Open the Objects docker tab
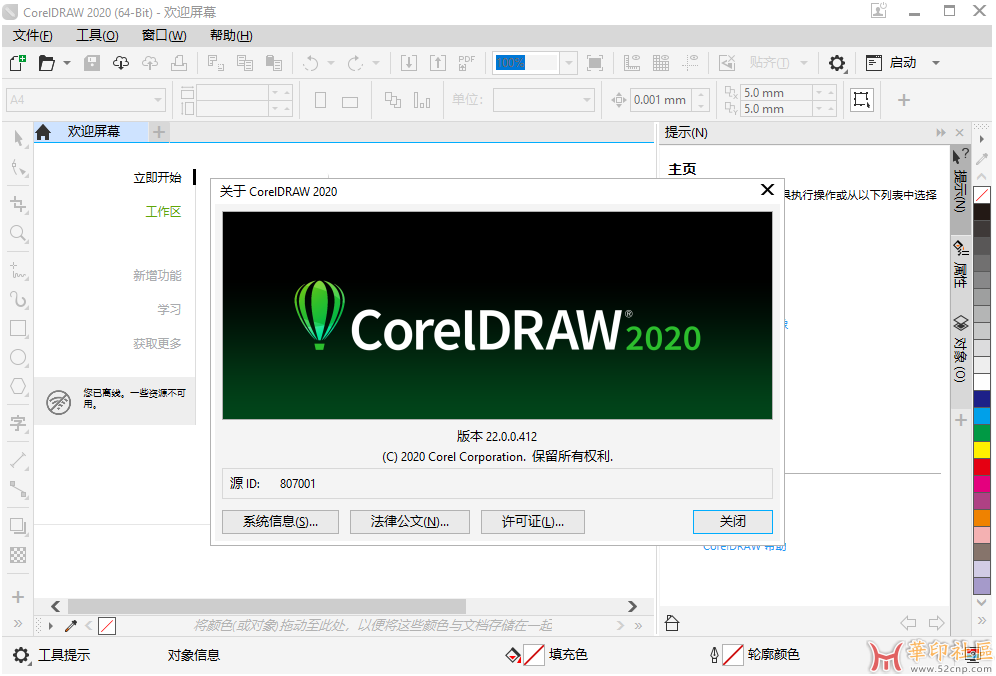Screen dimensions: 996x676 tap(960, 349)
